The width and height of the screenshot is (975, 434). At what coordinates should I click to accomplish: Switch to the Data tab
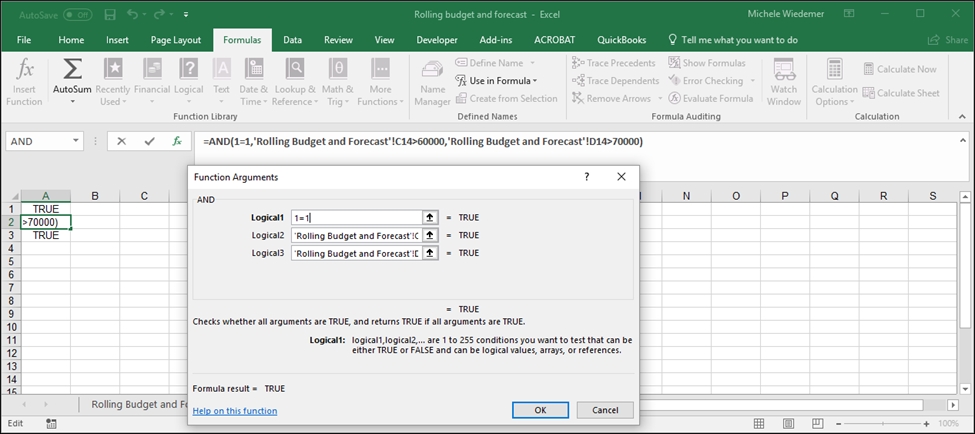[x=292, y=40]
